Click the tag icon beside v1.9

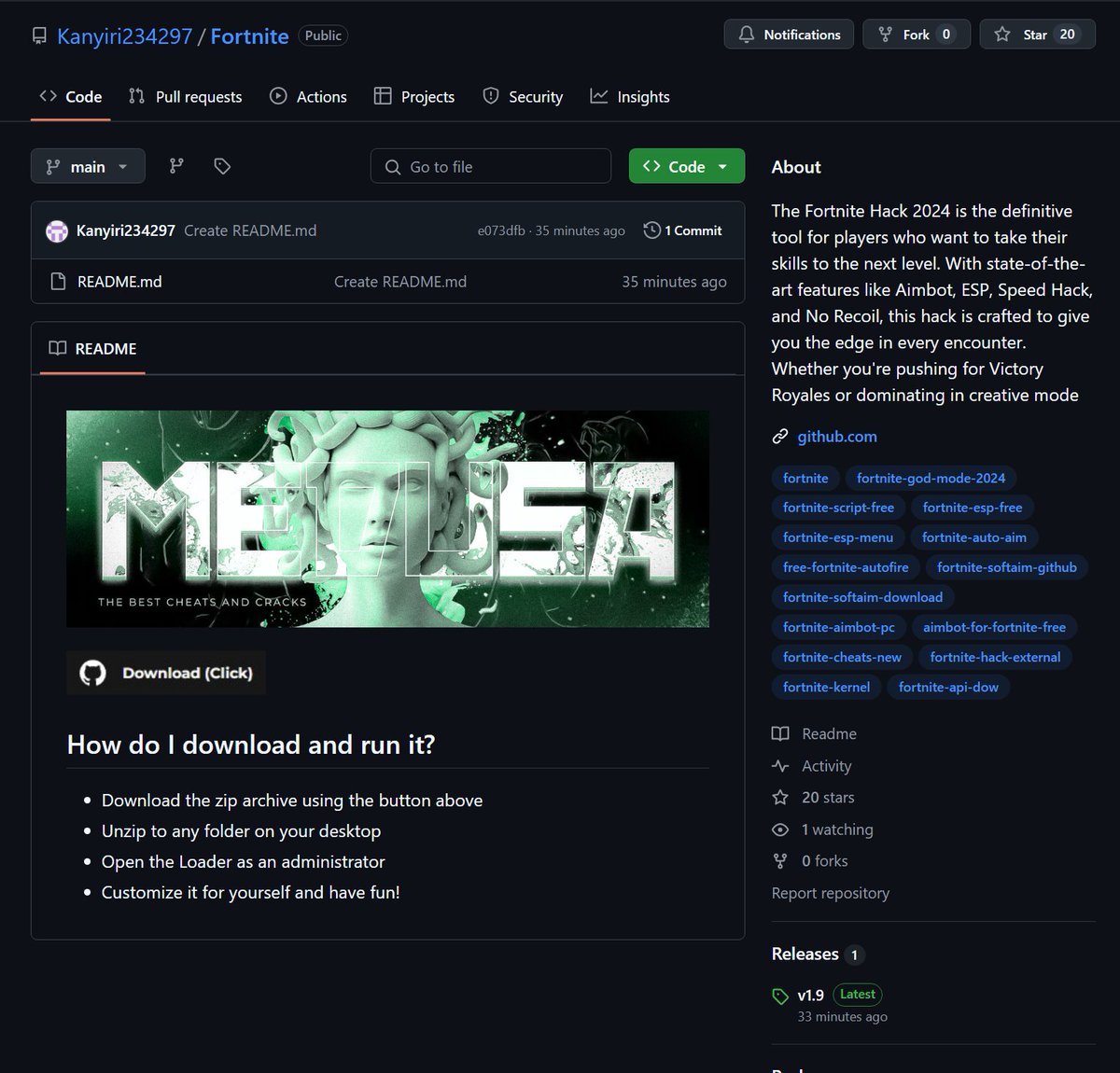tap(780, 996)
